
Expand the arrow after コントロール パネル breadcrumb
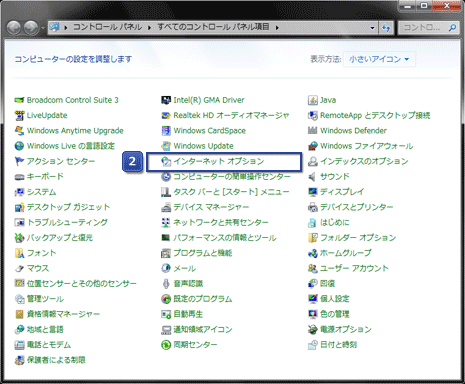[x=149, y=28]
